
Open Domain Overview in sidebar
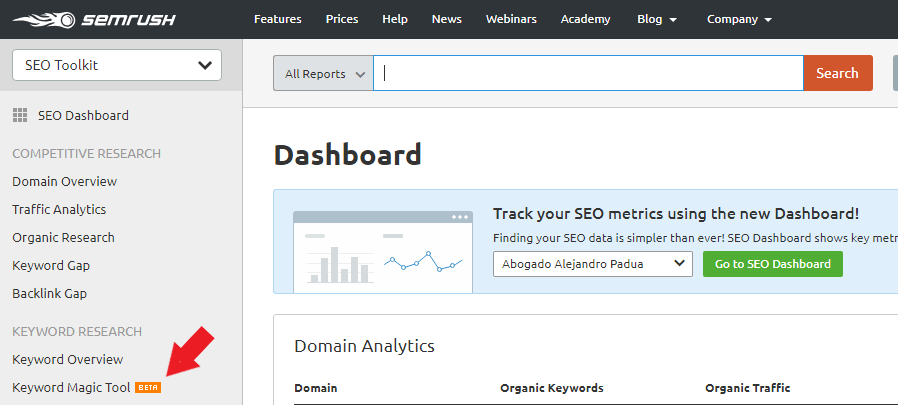65,182
